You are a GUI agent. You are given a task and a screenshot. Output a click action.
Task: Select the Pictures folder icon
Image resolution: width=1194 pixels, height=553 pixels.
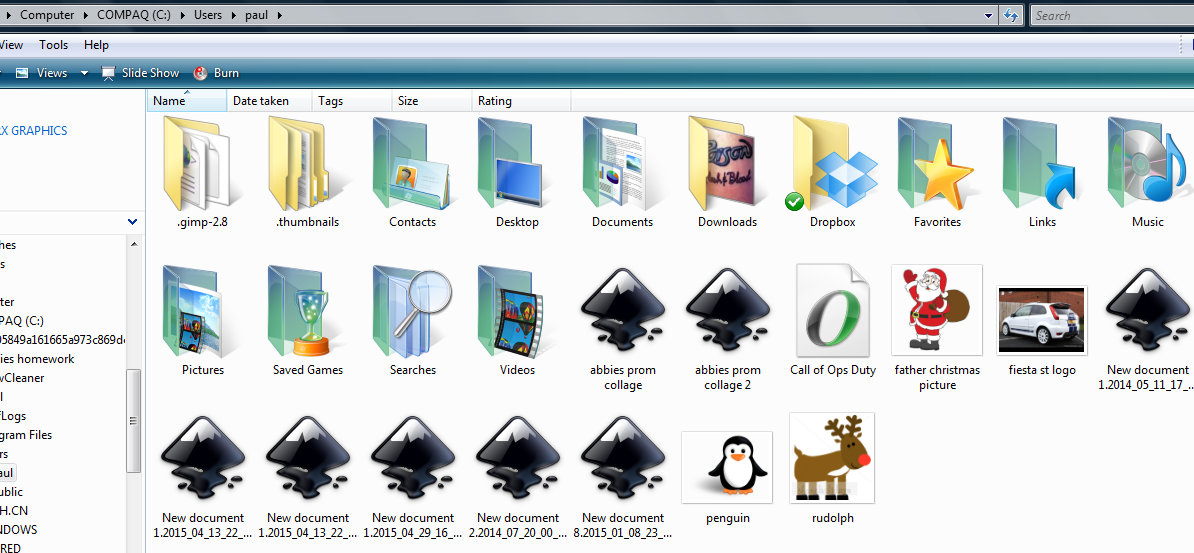[x=200, y=312]
